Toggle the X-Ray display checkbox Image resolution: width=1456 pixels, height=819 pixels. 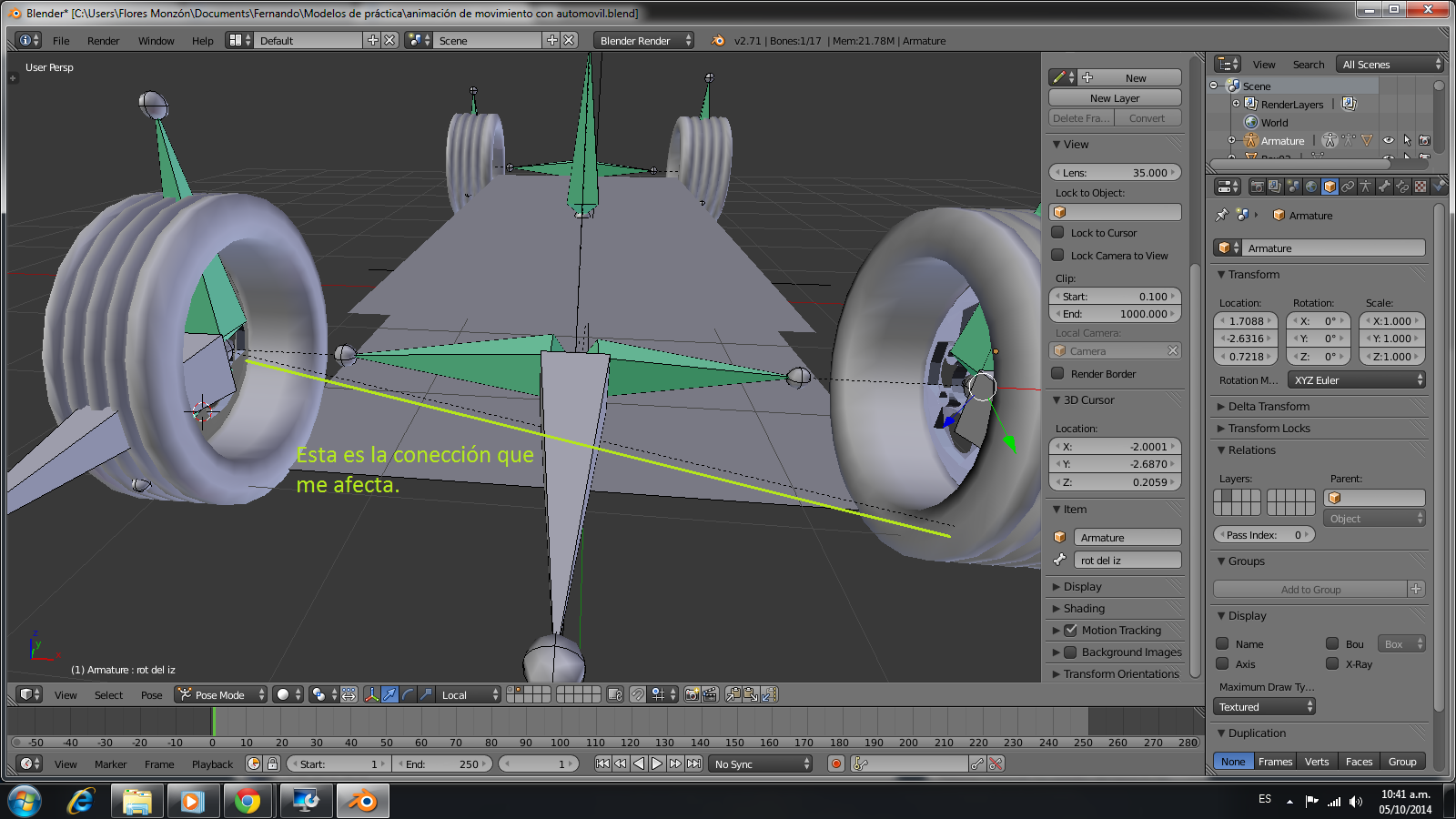coord(1332,664)
